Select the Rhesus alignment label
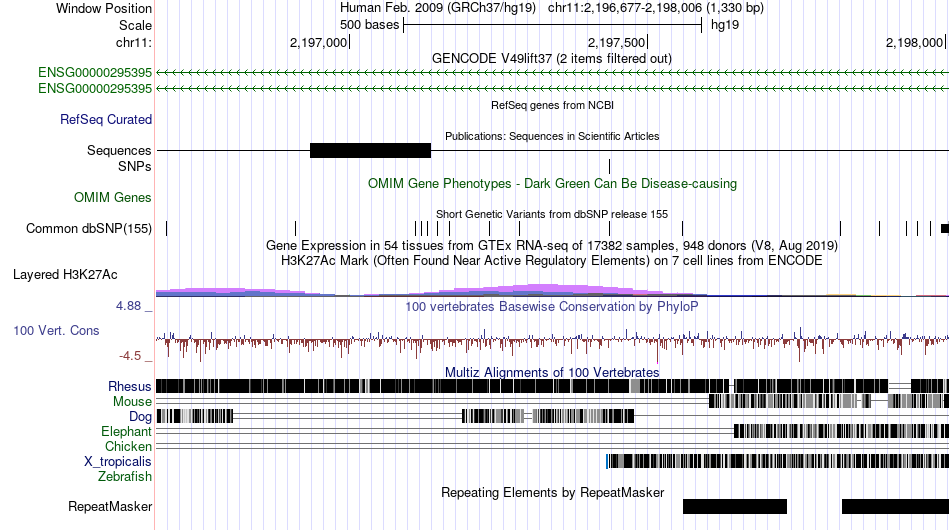The image size is (950, 530). (x=129, y=386)
